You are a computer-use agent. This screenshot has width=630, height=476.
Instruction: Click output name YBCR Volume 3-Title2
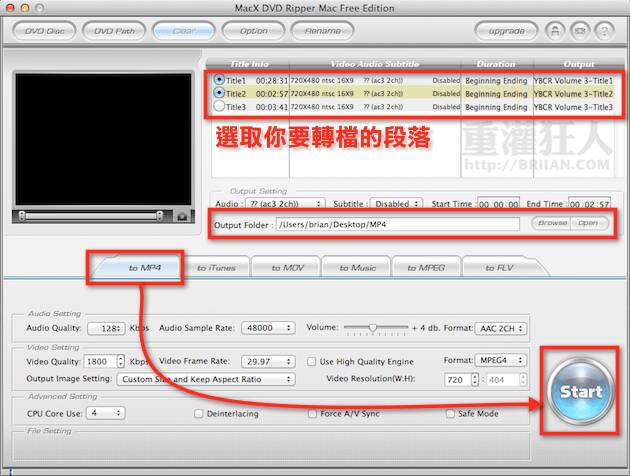click(x=573, y=94)
